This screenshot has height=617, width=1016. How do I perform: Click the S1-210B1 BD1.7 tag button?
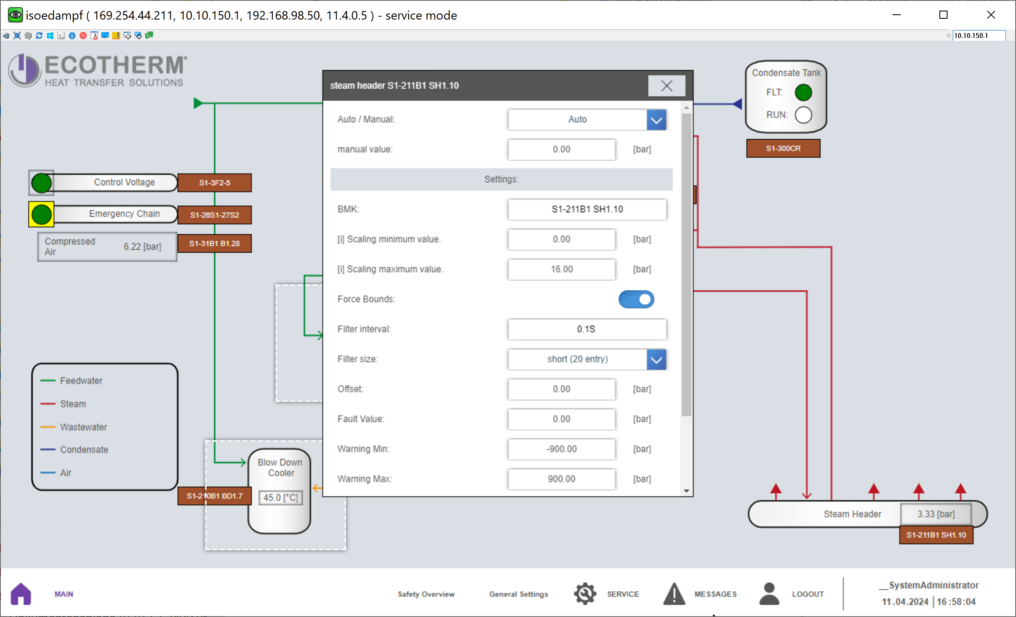(x=214, y=496)
